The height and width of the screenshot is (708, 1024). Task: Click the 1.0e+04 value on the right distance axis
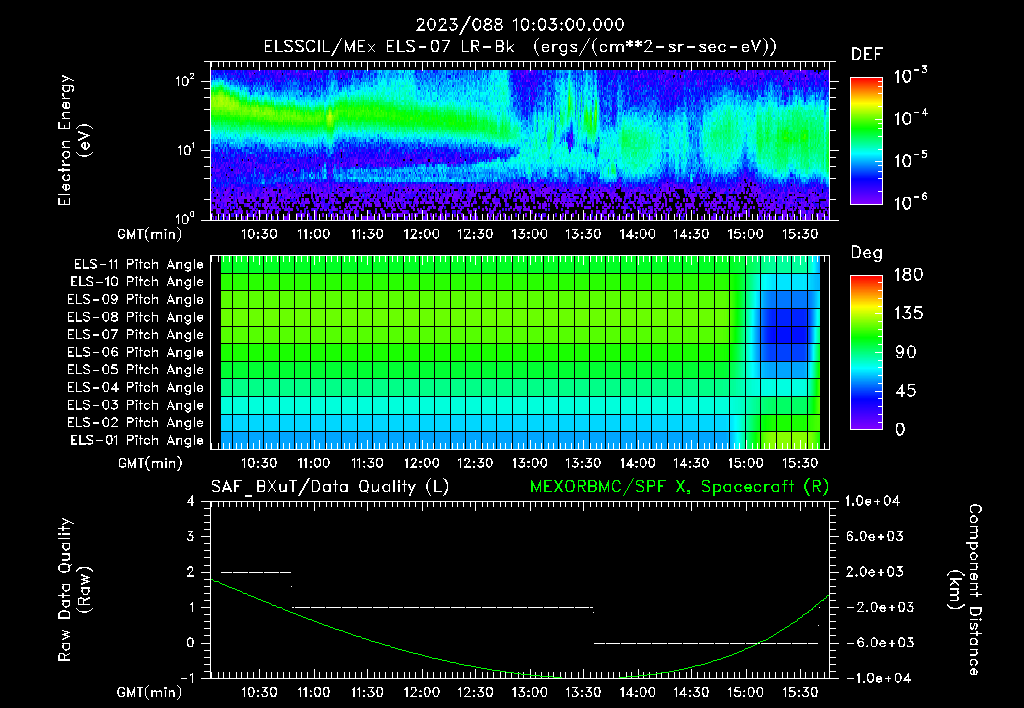872,501
